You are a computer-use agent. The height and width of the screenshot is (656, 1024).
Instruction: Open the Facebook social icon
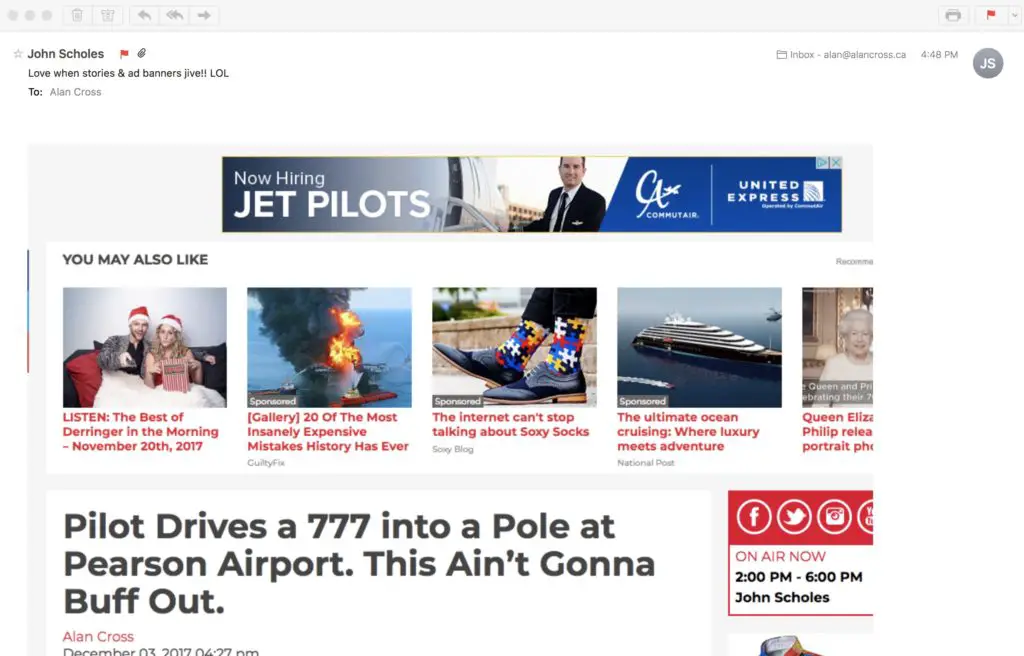coord(754,517)
